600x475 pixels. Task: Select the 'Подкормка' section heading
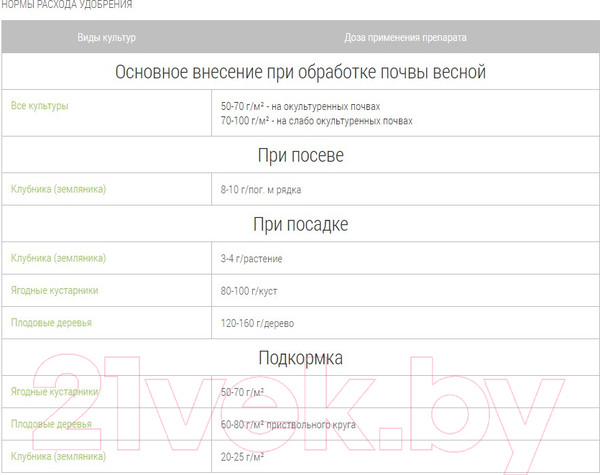pos(300,358)
